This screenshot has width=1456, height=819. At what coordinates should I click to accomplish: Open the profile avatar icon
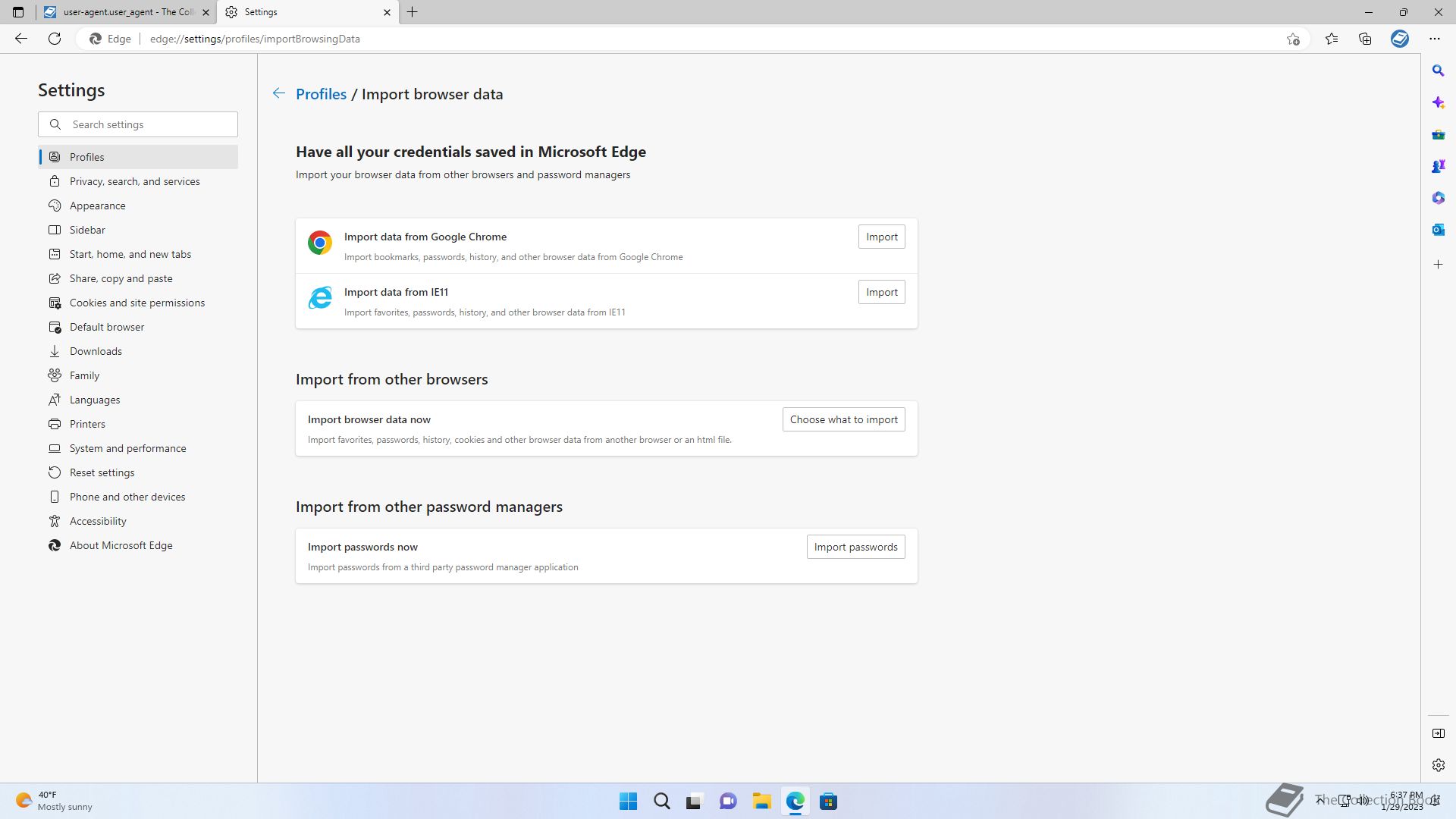pos(1400,39)
